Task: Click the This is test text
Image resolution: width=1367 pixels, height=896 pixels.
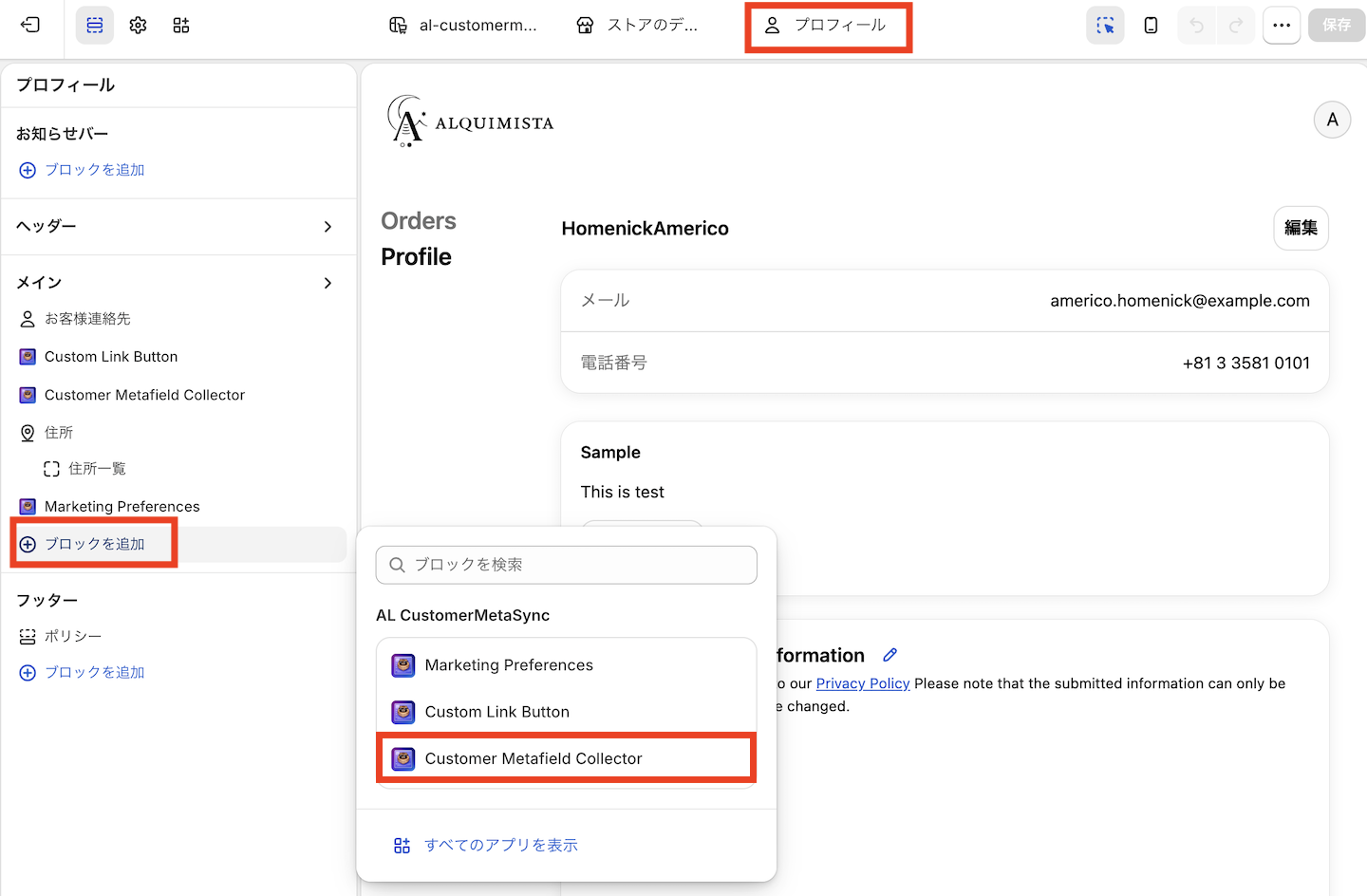Action: click(623, 493)
